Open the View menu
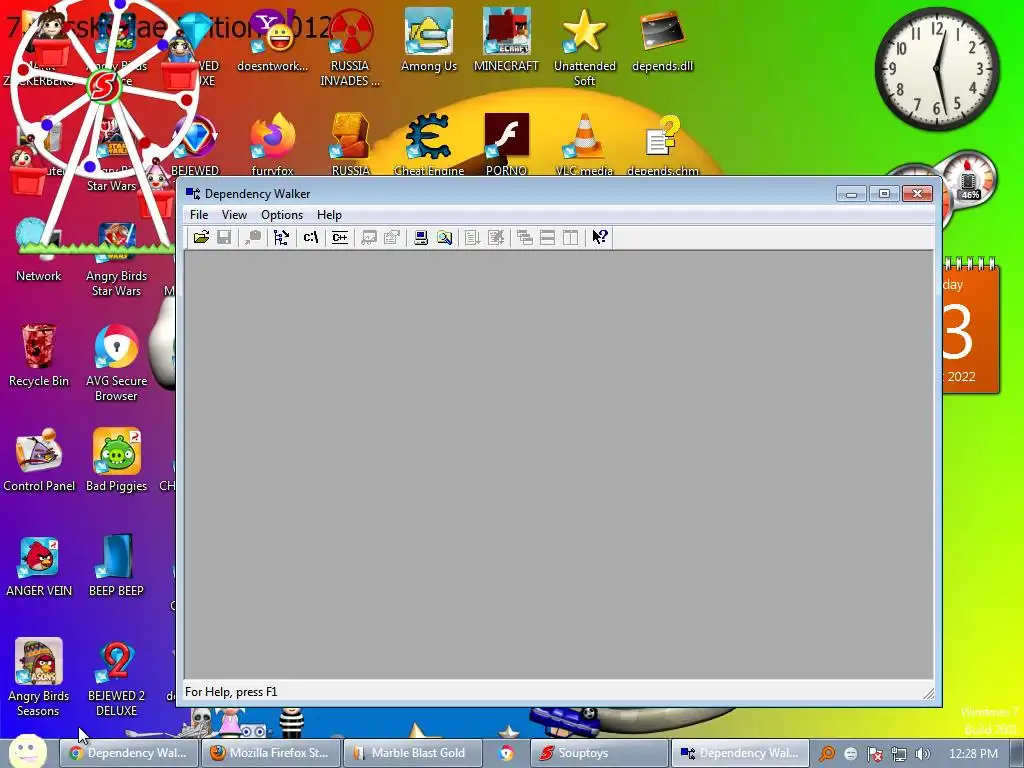The height and width of the screenshot is (768, 1024). [234, 215]
